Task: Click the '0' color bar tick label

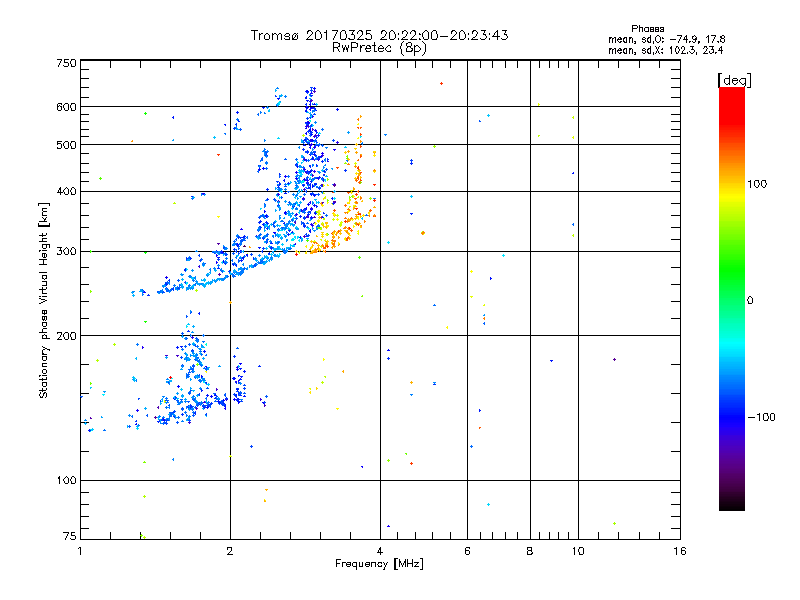Action: point(750,301)
